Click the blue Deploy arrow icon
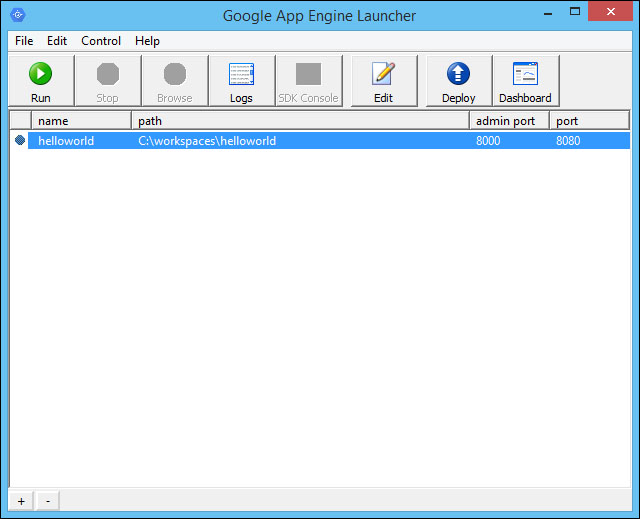This screenshot has height=519, width=640. 458,74
